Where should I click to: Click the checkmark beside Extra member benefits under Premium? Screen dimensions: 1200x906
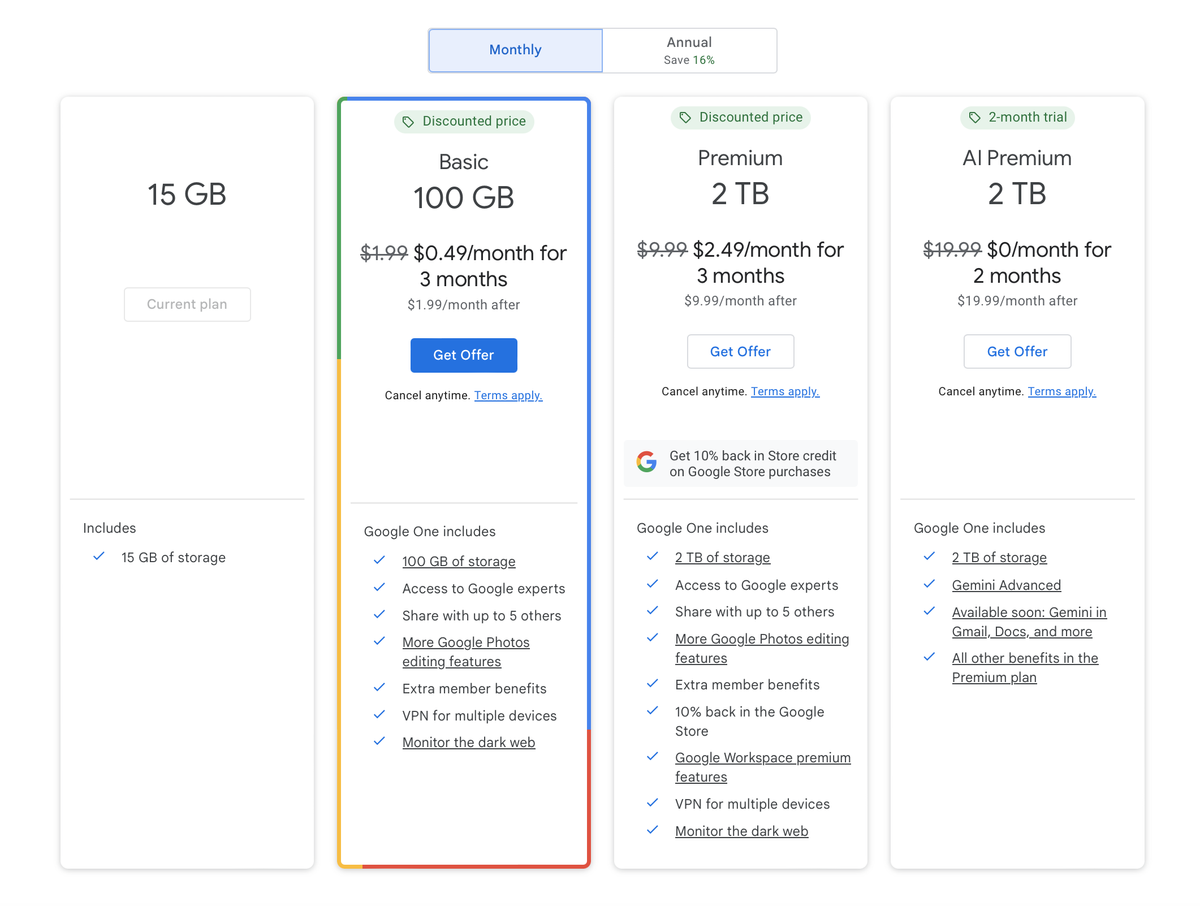[653, 684]
